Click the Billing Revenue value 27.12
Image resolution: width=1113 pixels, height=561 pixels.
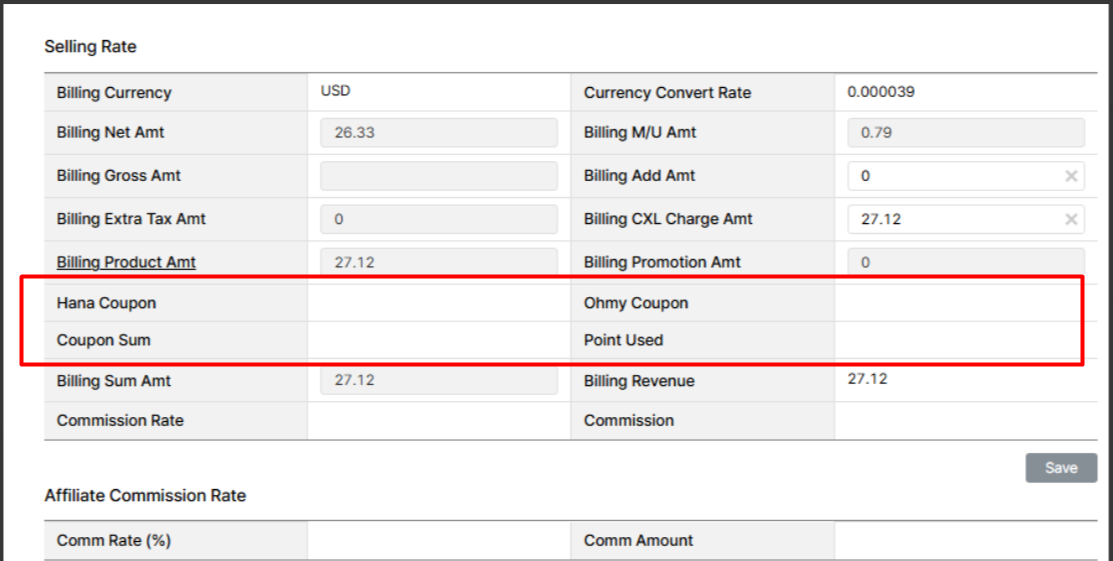[867, 379]
